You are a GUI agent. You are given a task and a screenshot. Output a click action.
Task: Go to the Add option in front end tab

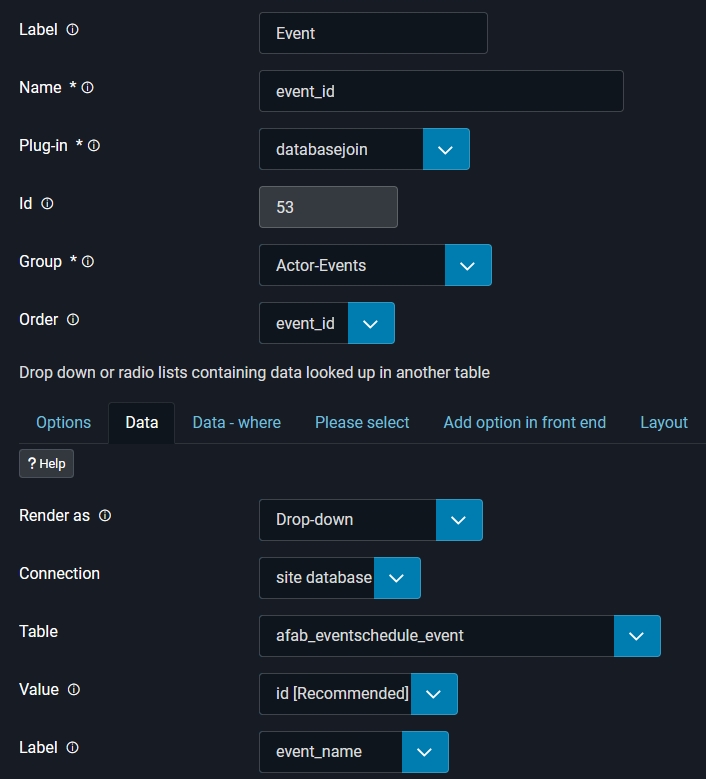point(524,422)
